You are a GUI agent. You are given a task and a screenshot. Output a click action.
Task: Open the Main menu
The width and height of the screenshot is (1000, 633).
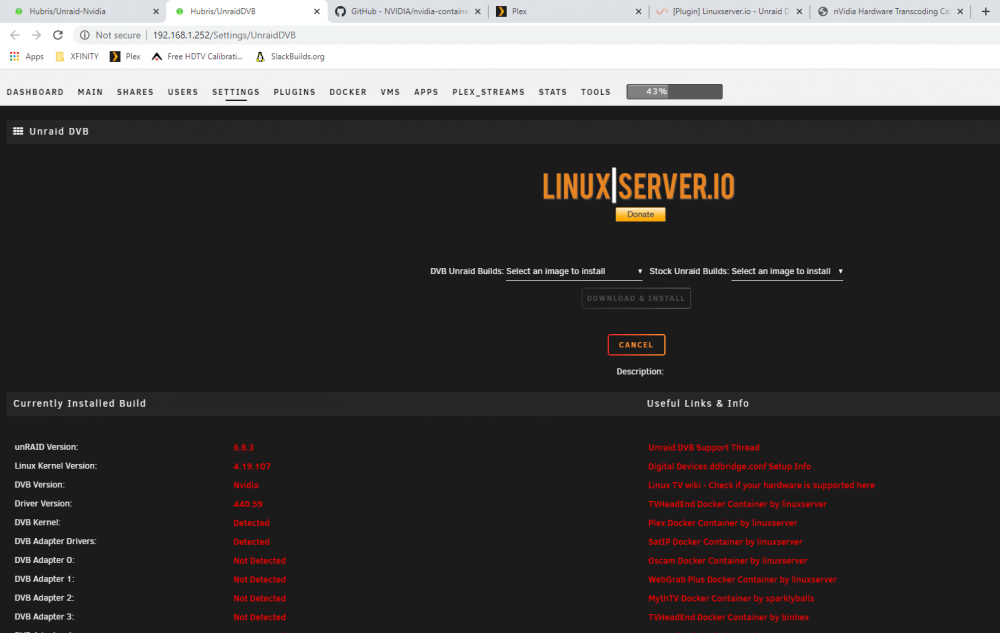click(90, 92)
